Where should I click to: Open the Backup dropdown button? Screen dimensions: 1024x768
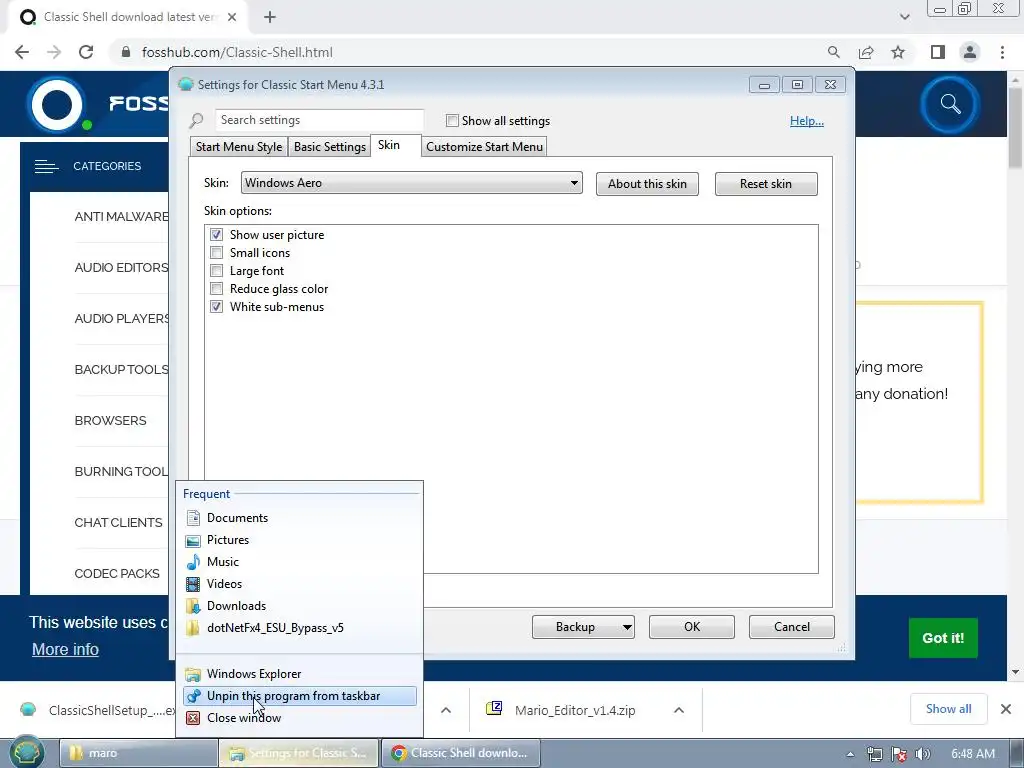(583, 627)
